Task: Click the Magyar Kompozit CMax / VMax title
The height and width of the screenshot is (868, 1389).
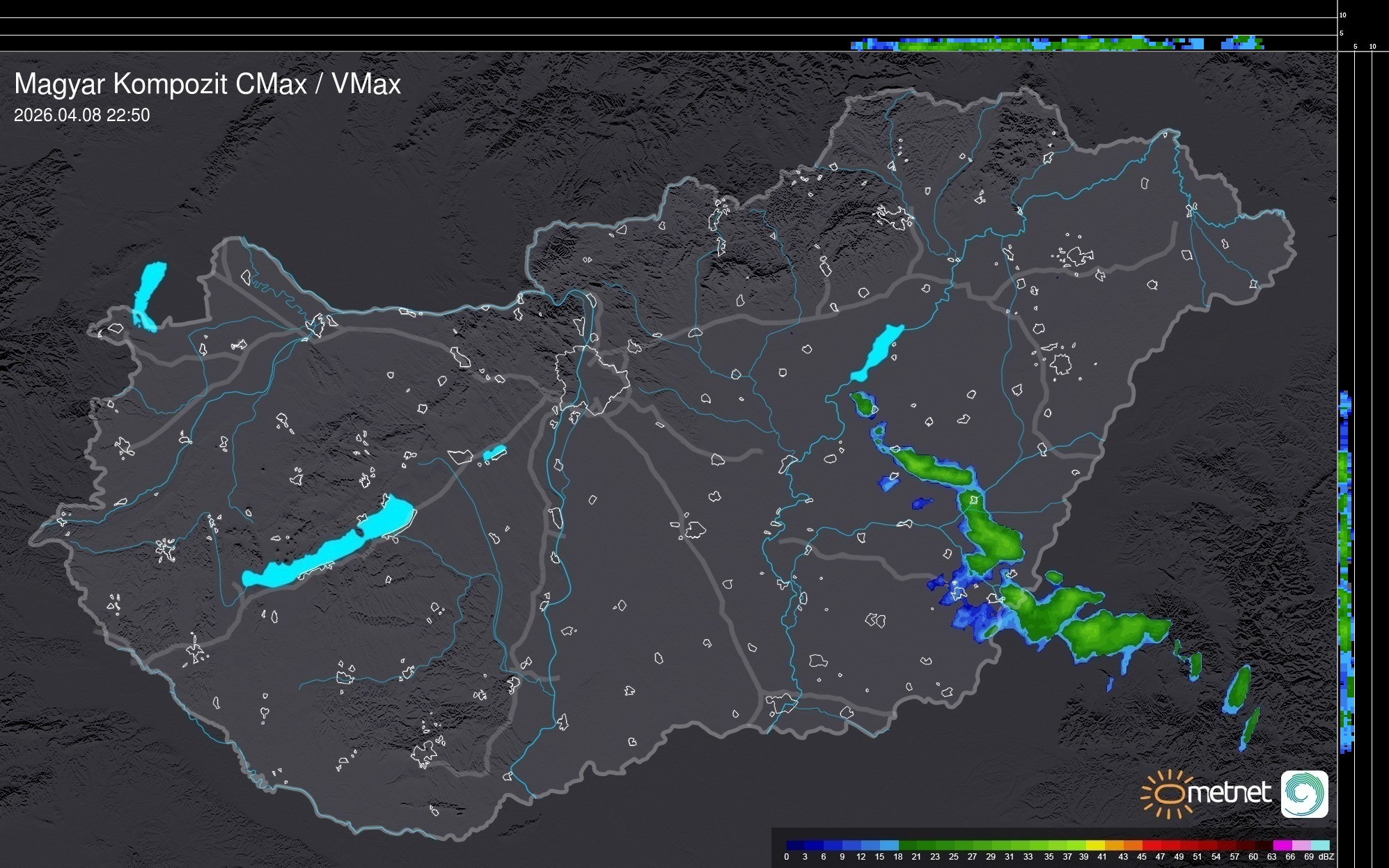Action: pyautogui.click(x=207, y=84)
